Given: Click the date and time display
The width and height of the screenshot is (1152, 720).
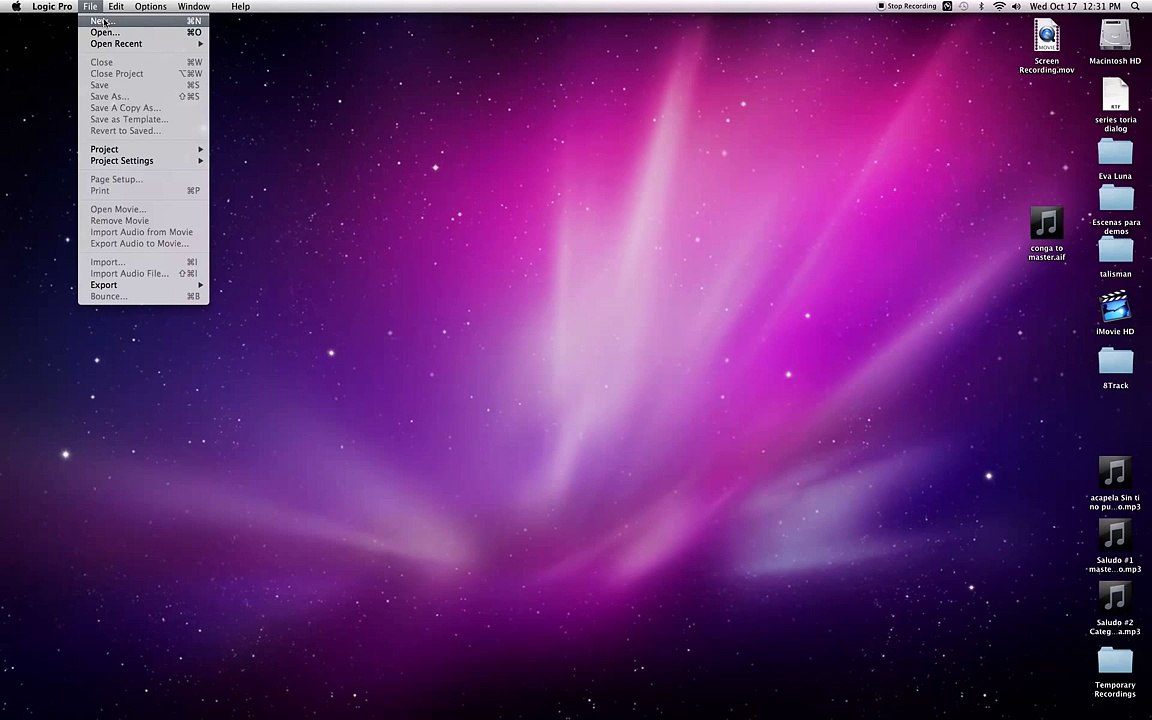Looking at the screenshot, I should click(x=1075, y=7).
